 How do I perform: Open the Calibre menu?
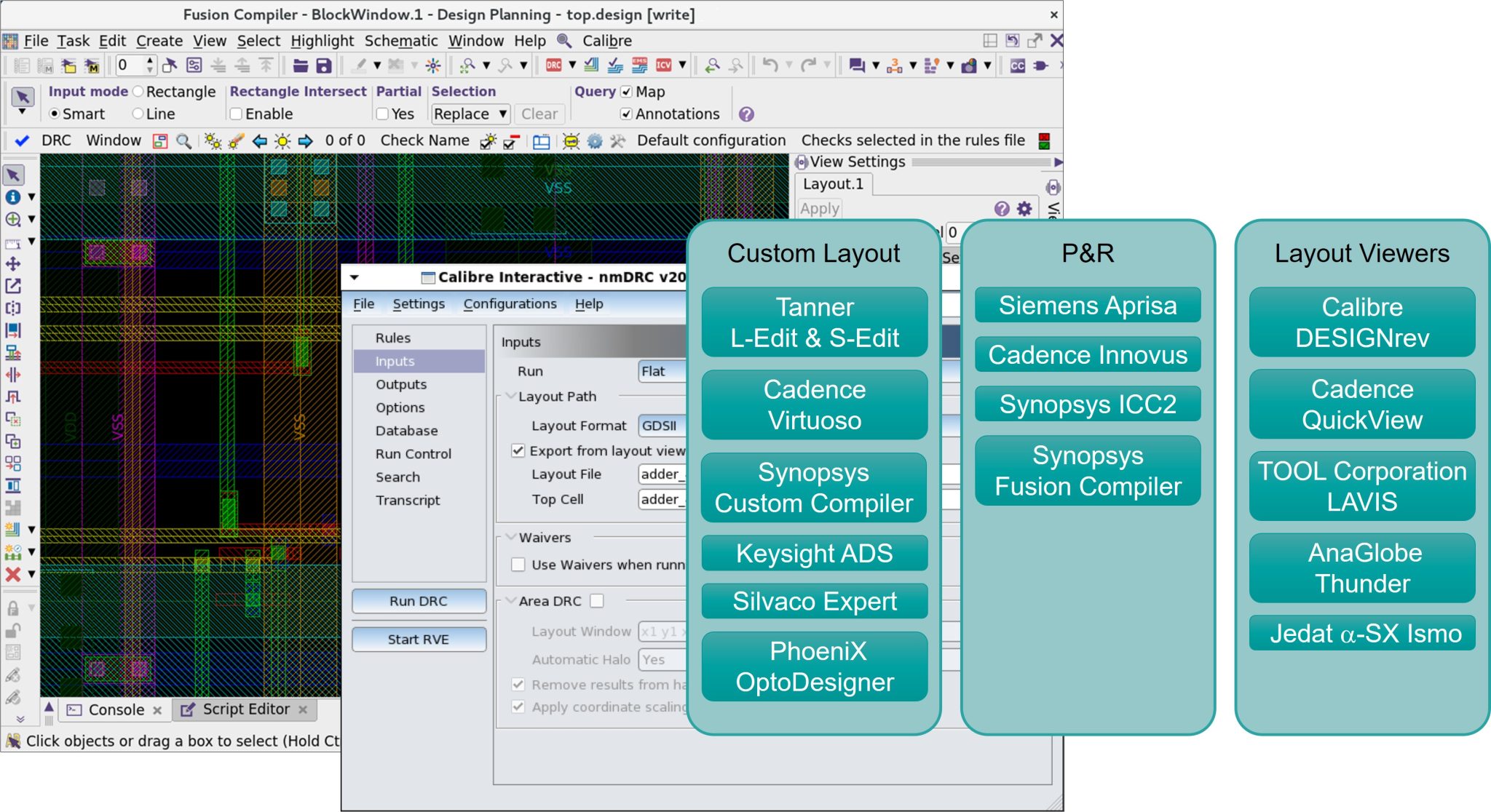[606, 41]
